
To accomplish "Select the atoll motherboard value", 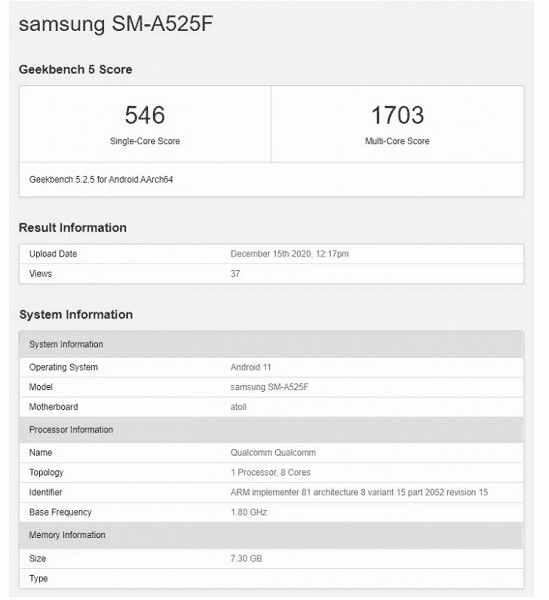I will point(238,407).
